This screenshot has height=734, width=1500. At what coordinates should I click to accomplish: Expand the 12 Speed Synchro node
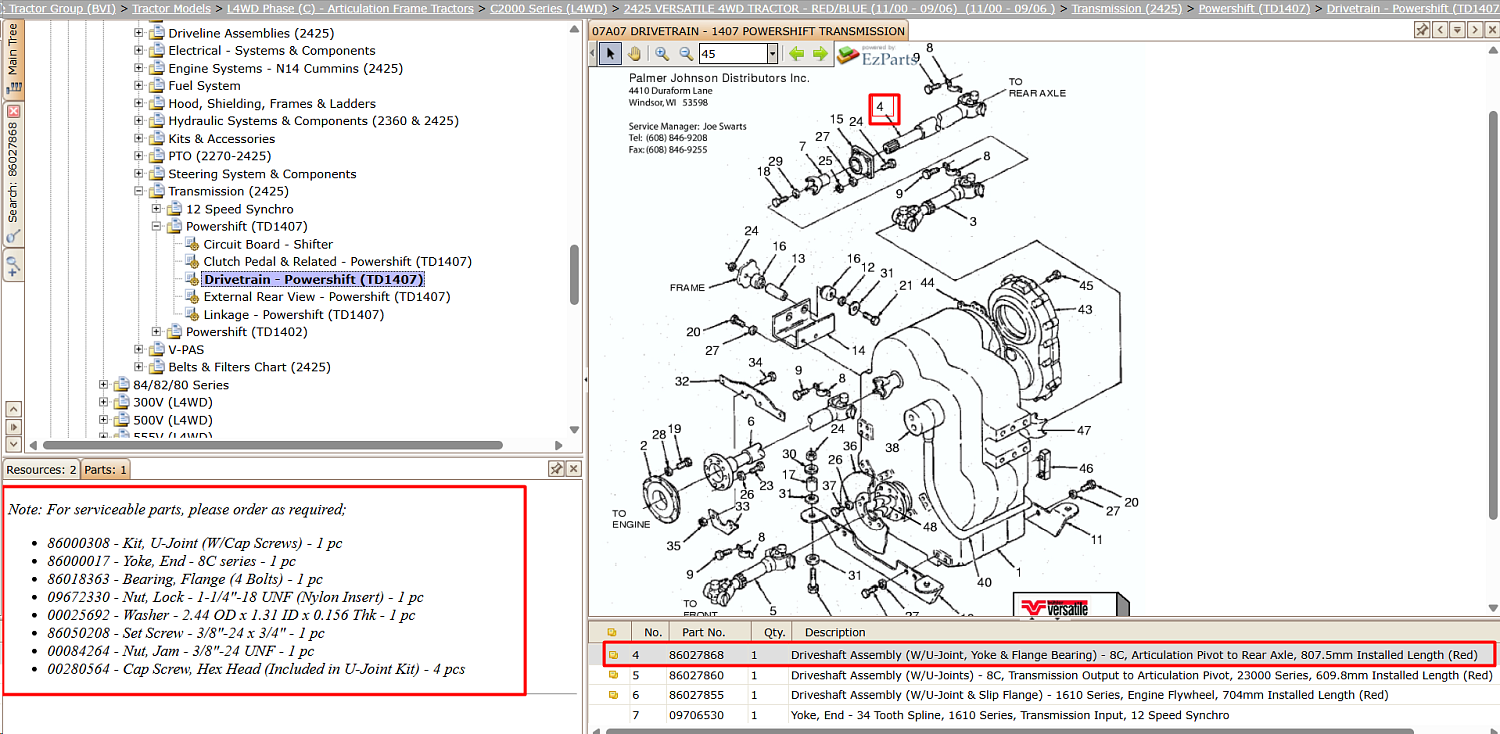pyautogui.click(x=157, y=209)
